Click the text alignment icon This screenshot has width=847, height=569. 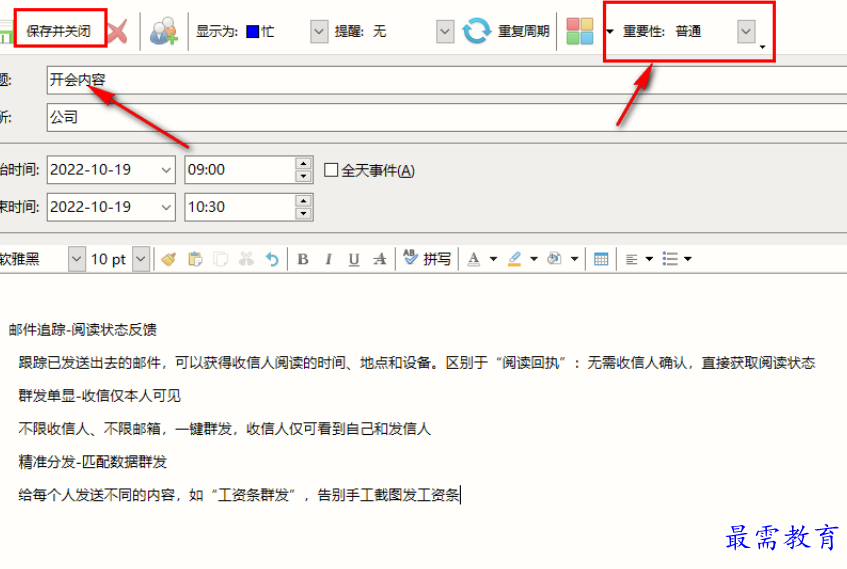631,260
